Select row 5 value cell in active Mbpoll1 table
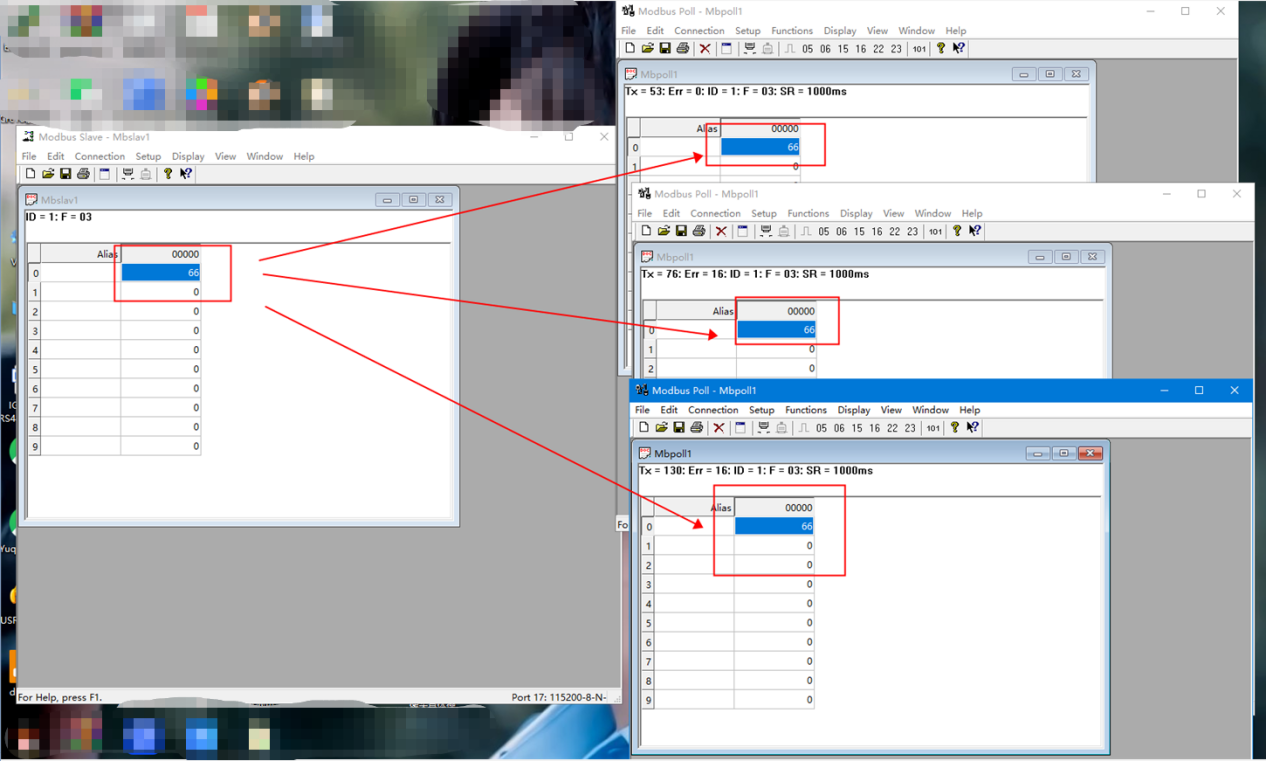Viewport: 1266px width, 761px height. [774, 623]
